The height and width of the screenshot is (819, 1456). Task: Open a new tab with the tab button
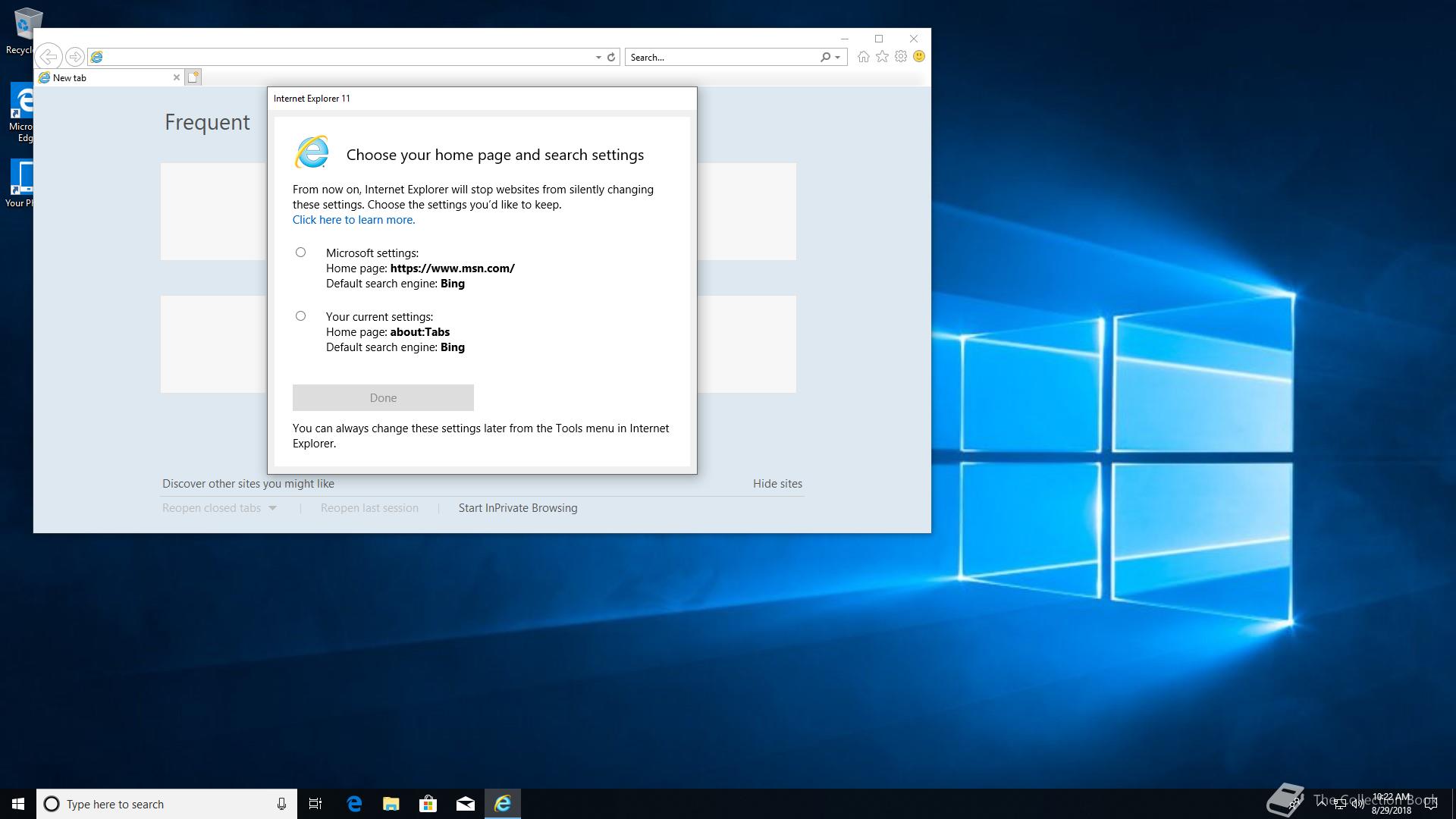click(193, 77)
